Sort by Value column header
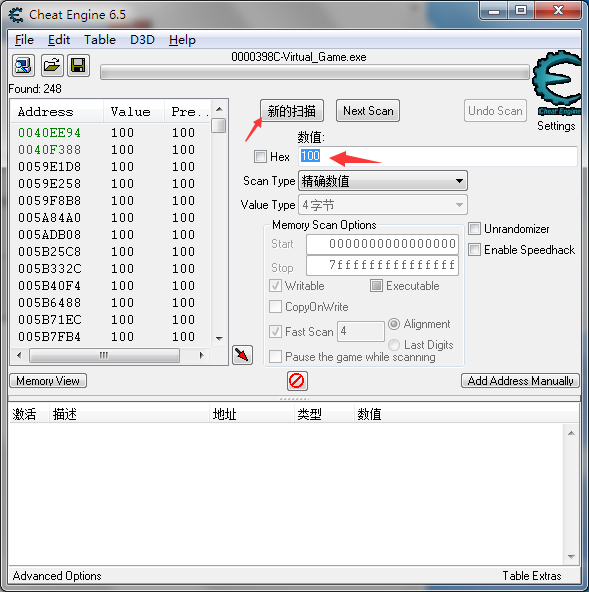Viewport: 589px width, 592px height. [134, 112]
